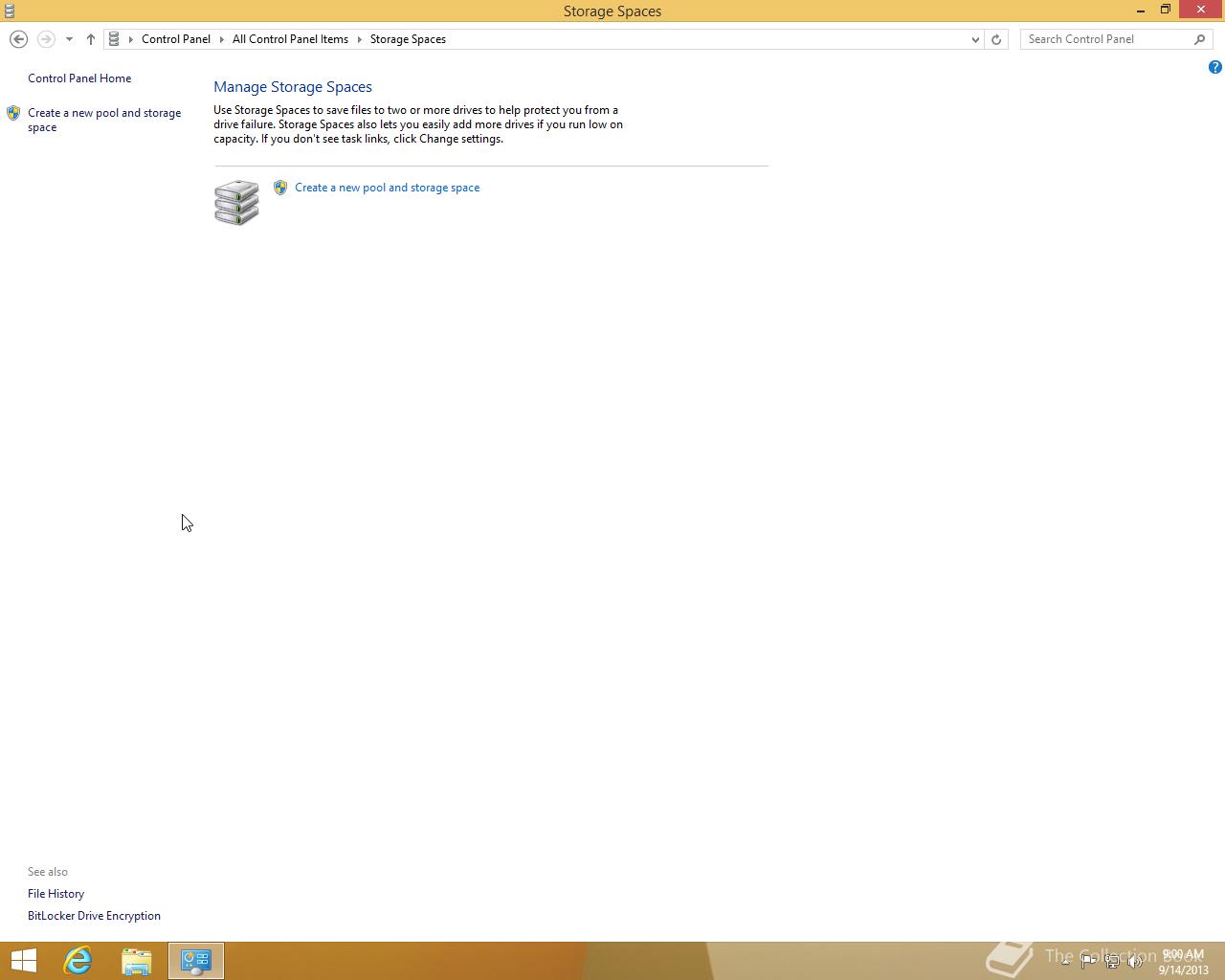Navigate to Control Panel breadcrumb
This screenshot has height=980, width=1225.
[176, 39]
